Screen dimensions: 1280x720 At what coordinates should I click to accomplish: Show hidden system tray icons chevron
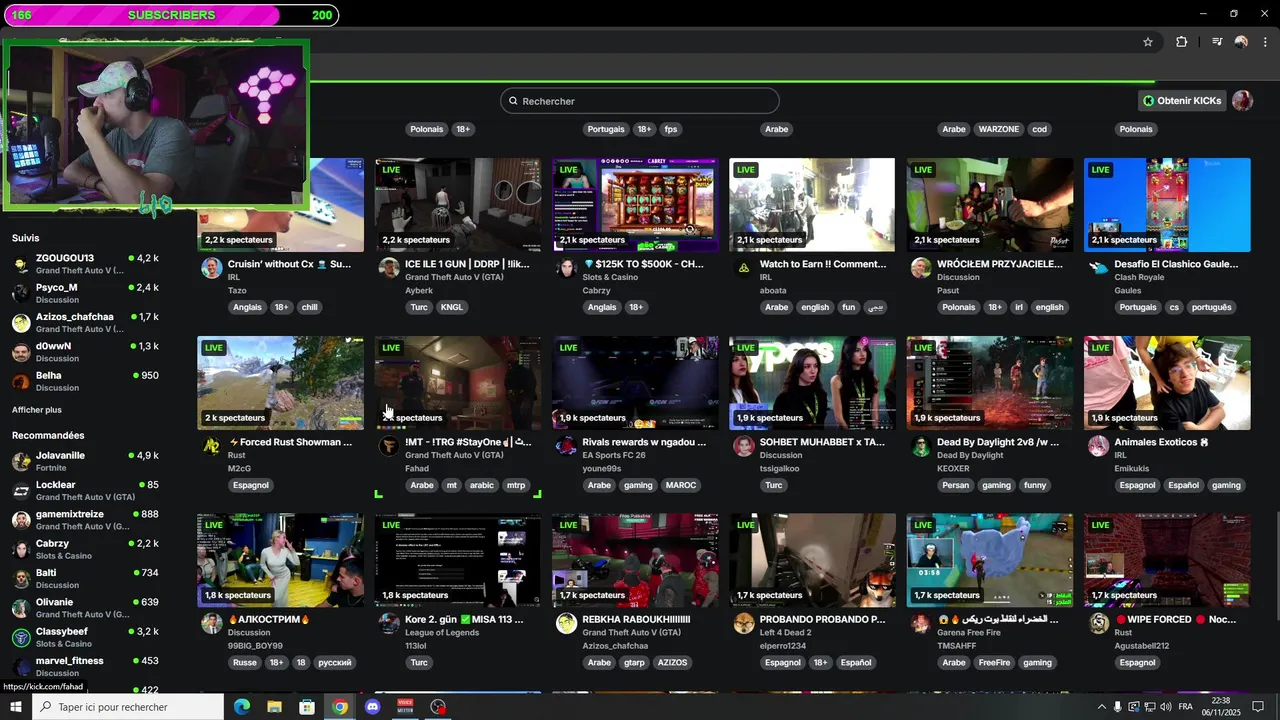pyautogui.click(x=1102, y=707)
